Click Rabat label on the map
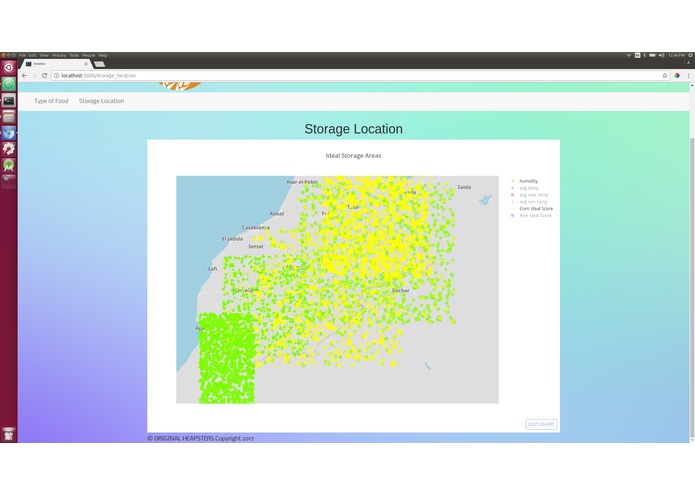 coord(277,214)
